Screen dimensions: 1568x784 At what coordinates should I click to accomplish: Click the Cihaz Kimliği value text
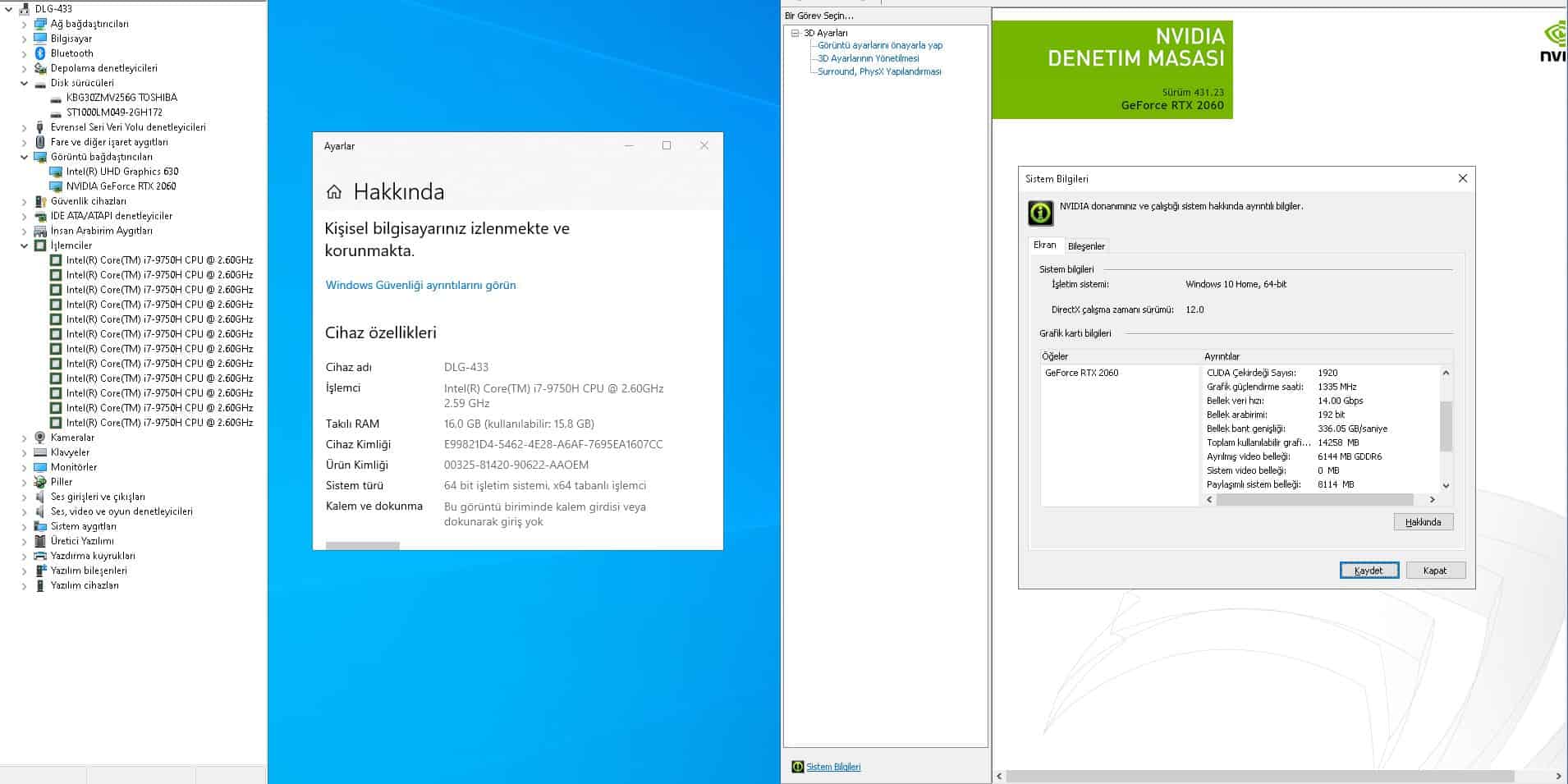coord(553,444)
